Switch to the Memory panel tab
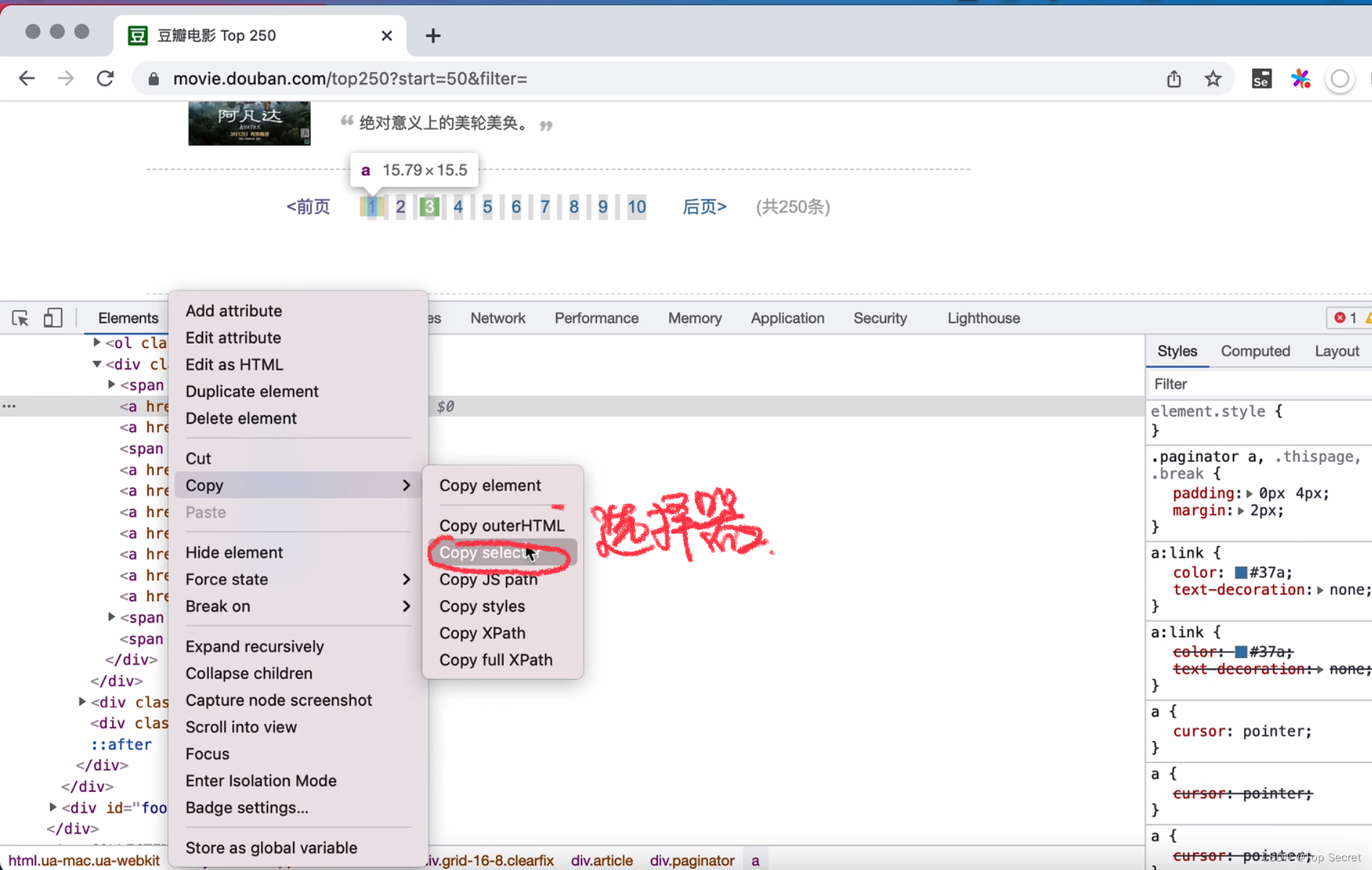1372x870 pixels. coord(695,318)
